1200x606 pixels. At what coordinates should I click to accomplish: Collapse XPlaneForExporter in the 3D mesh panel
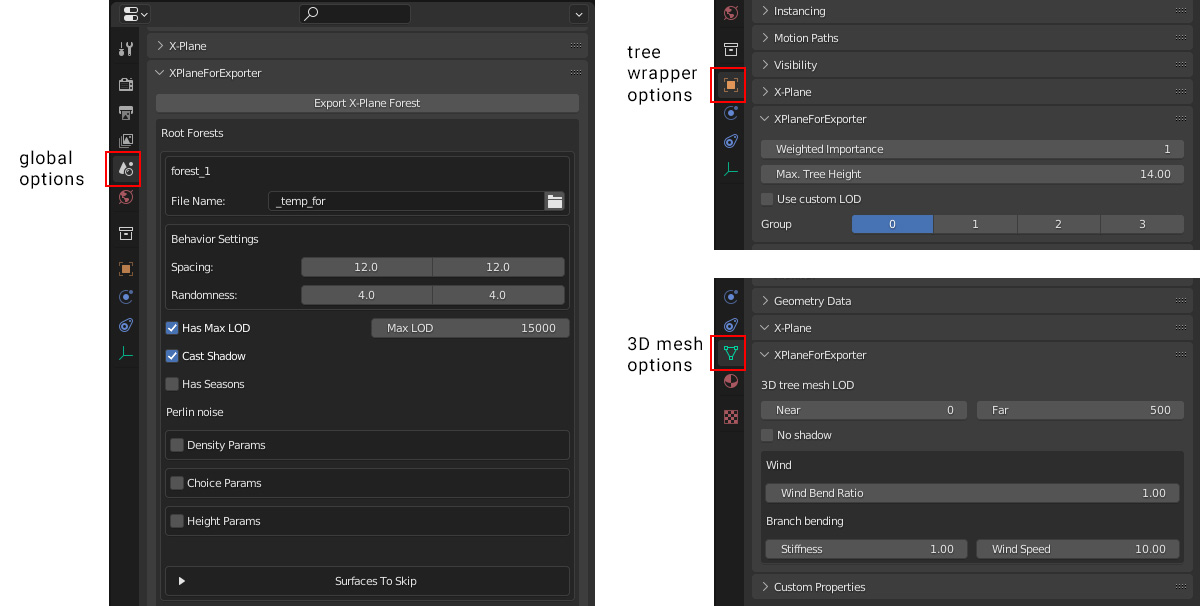coord(765,355)
